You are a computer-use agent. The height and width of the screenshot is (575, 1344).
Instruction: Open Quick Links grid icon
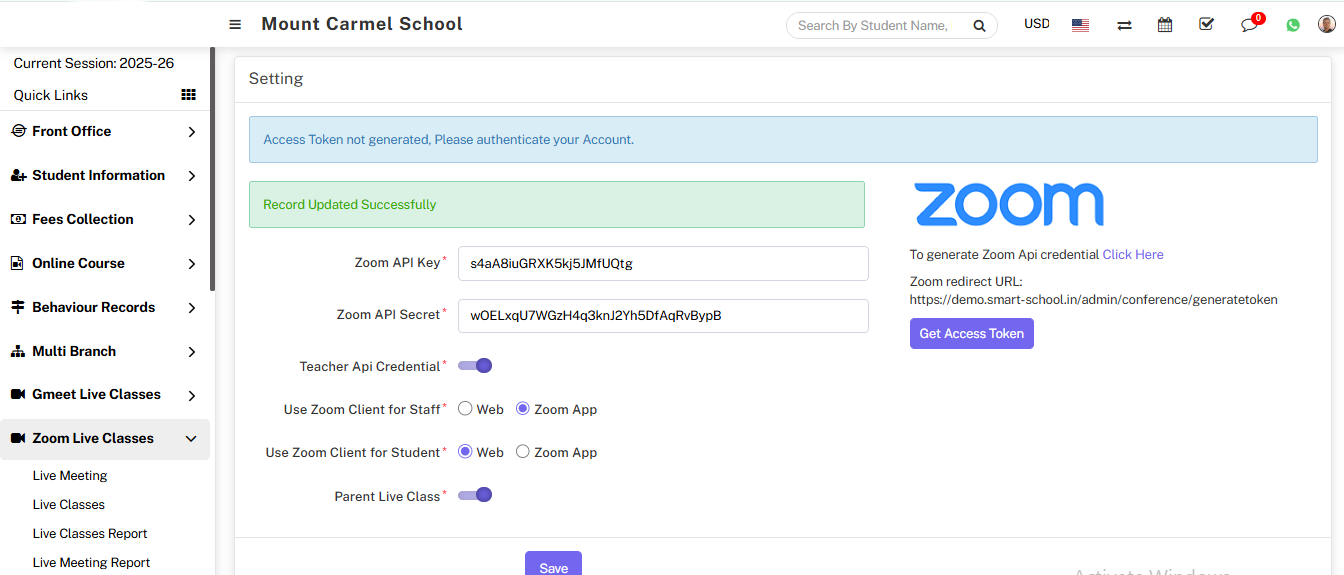(188, 95)
